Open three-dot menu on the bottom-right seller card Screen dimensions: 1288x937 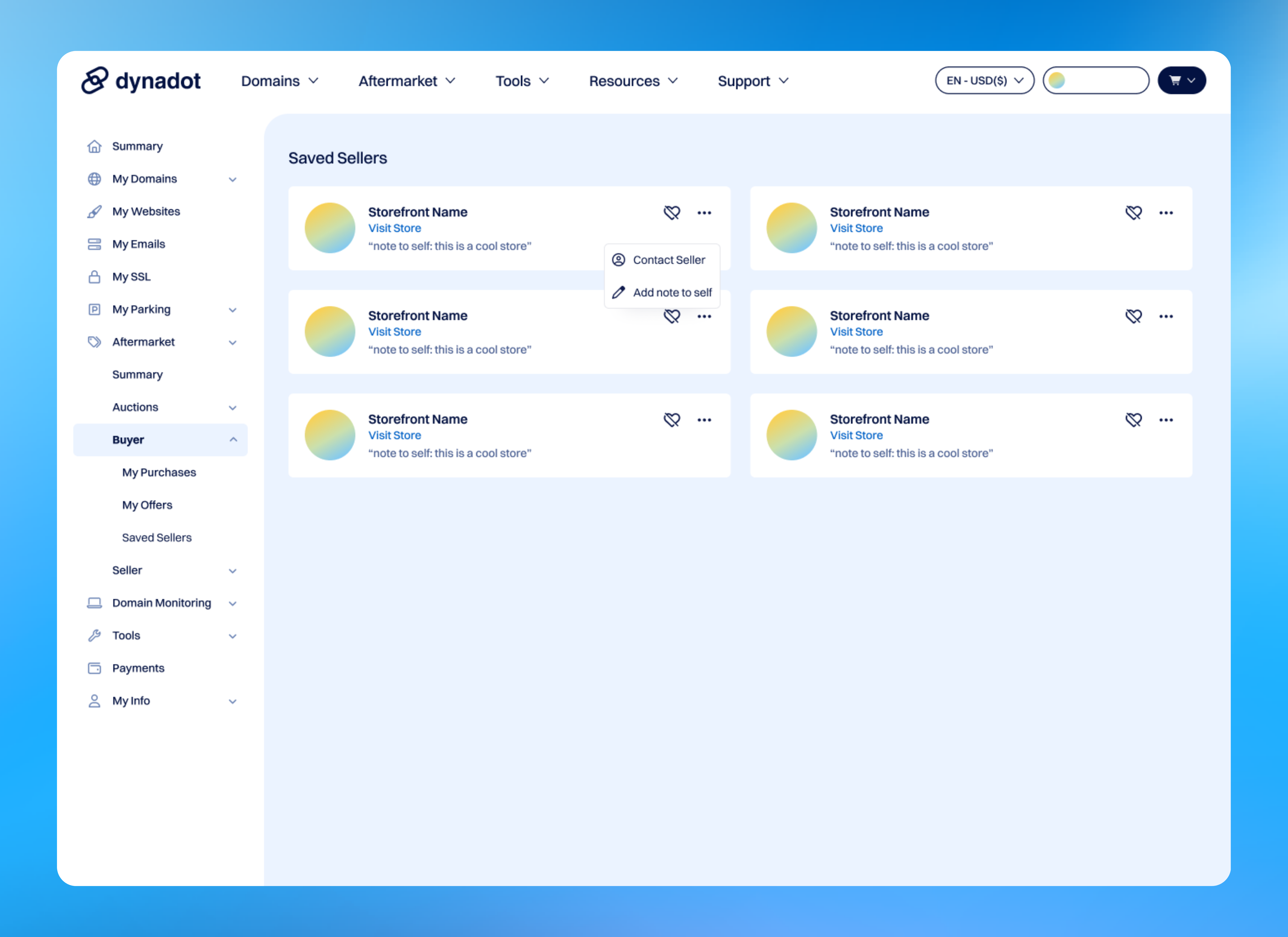tap(1166, 420)
